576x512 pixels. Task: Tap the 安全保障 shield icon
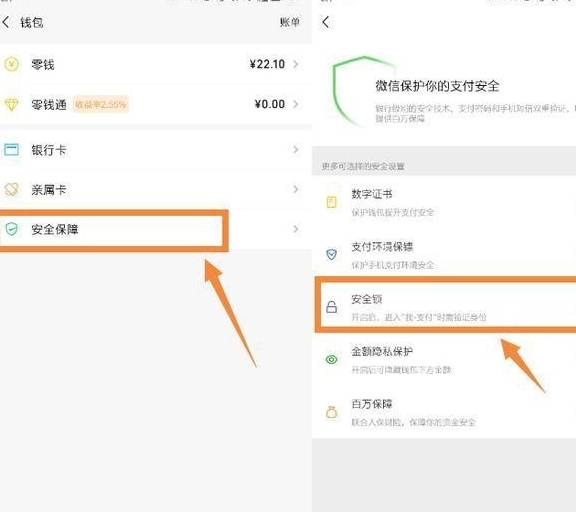11,230
